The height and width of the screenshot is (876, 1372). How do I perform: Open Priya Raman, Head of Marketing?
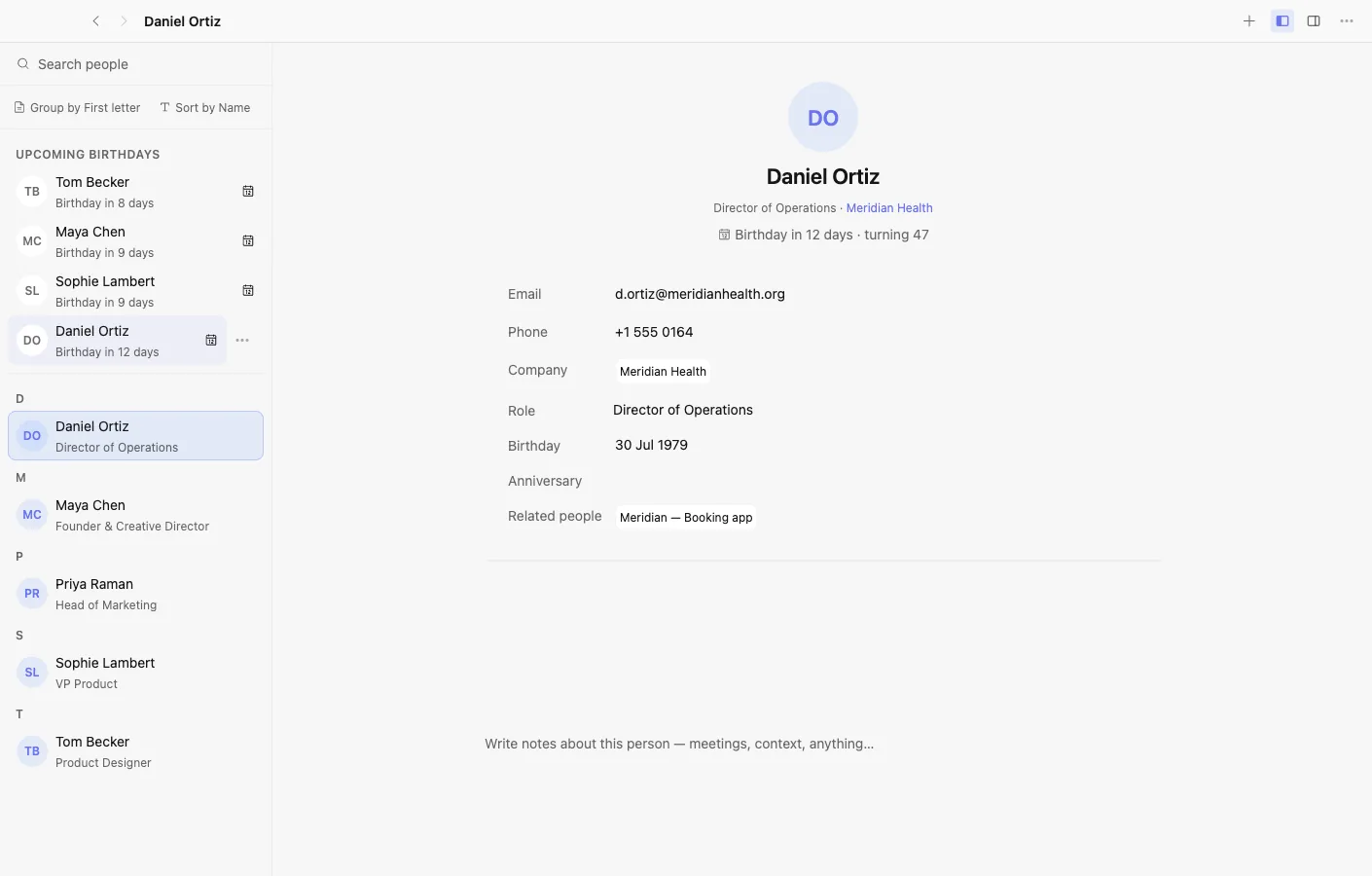[135, 594]
